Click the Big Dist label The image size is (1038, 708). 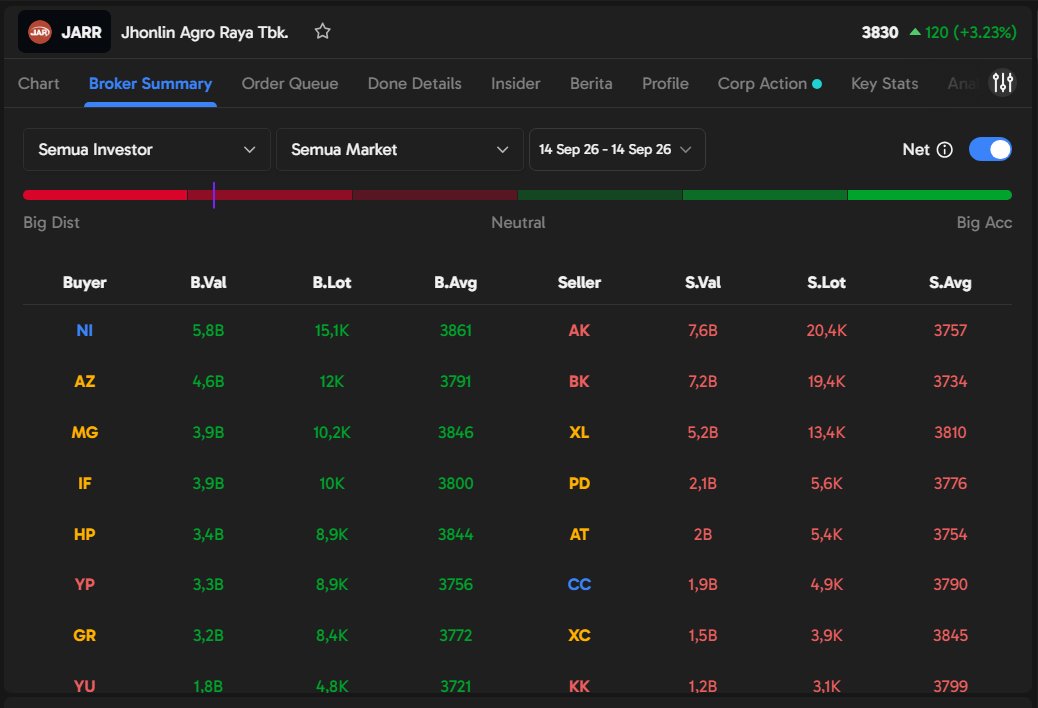(51, 222)
